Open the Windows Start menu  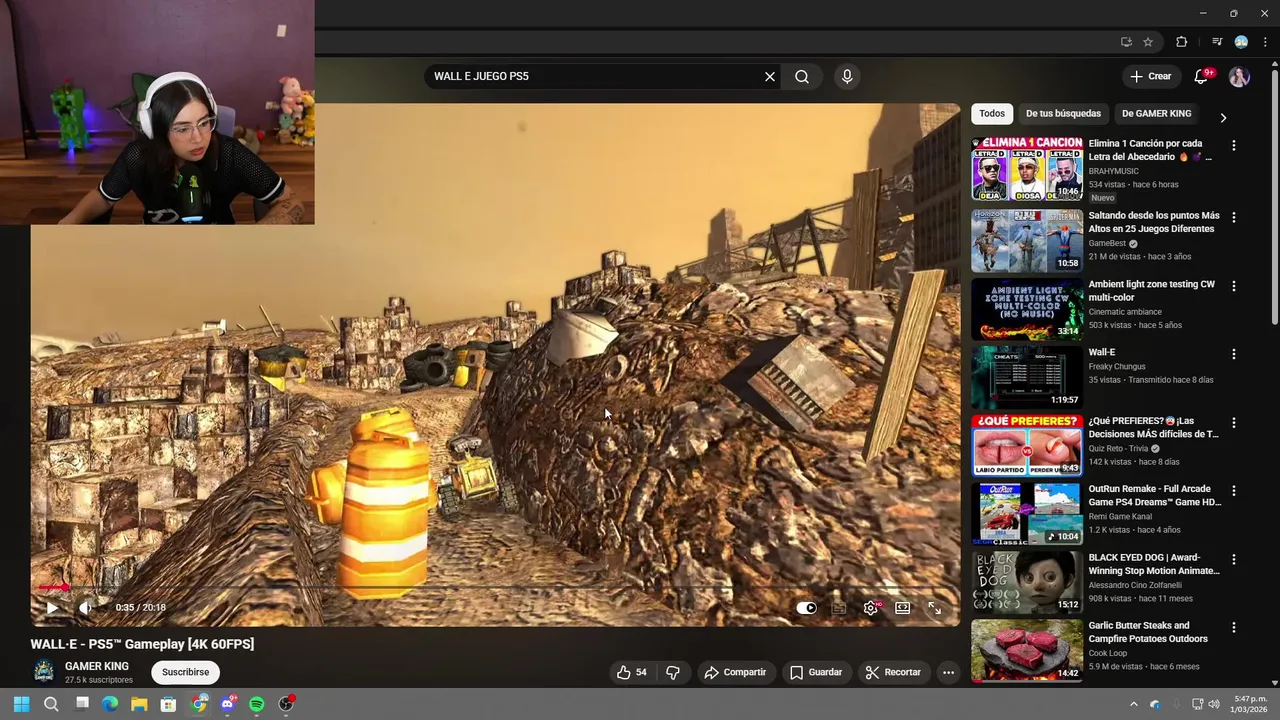[x=21, y=704]
